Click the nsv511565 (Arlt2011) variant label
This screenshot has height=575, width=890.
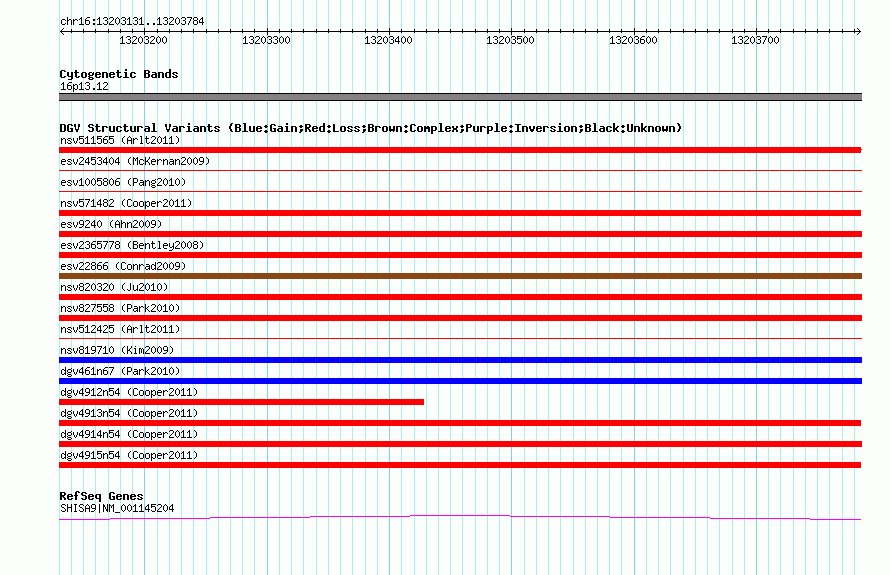click(x=120, y=140)
